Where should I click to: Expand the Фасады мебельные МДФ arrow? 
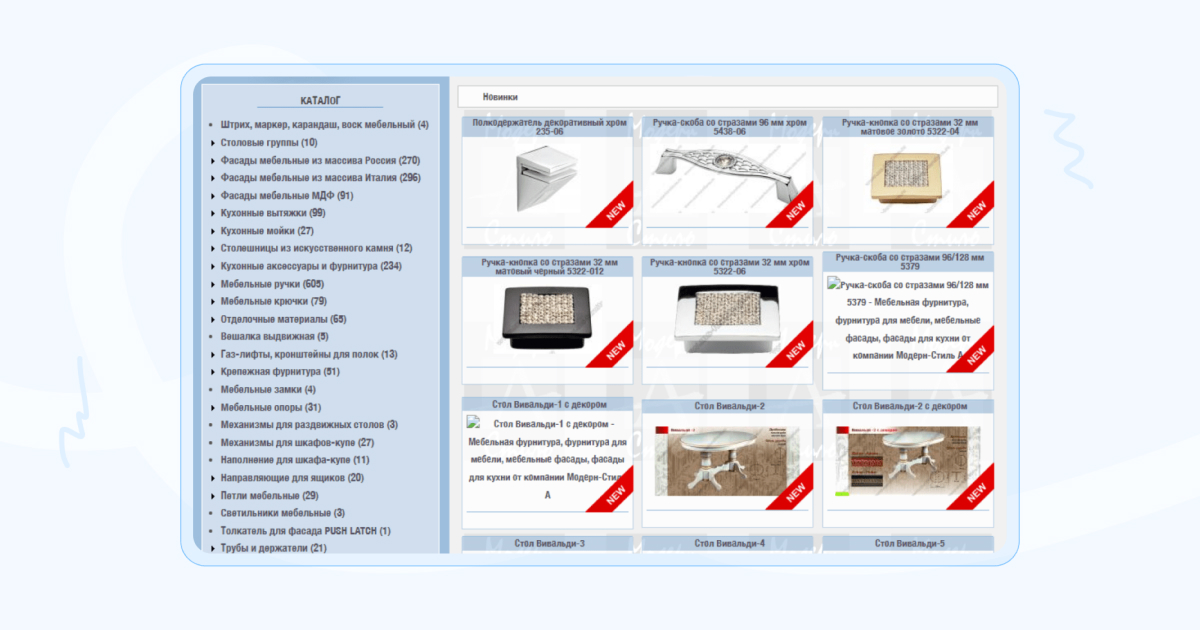[211, 196]
